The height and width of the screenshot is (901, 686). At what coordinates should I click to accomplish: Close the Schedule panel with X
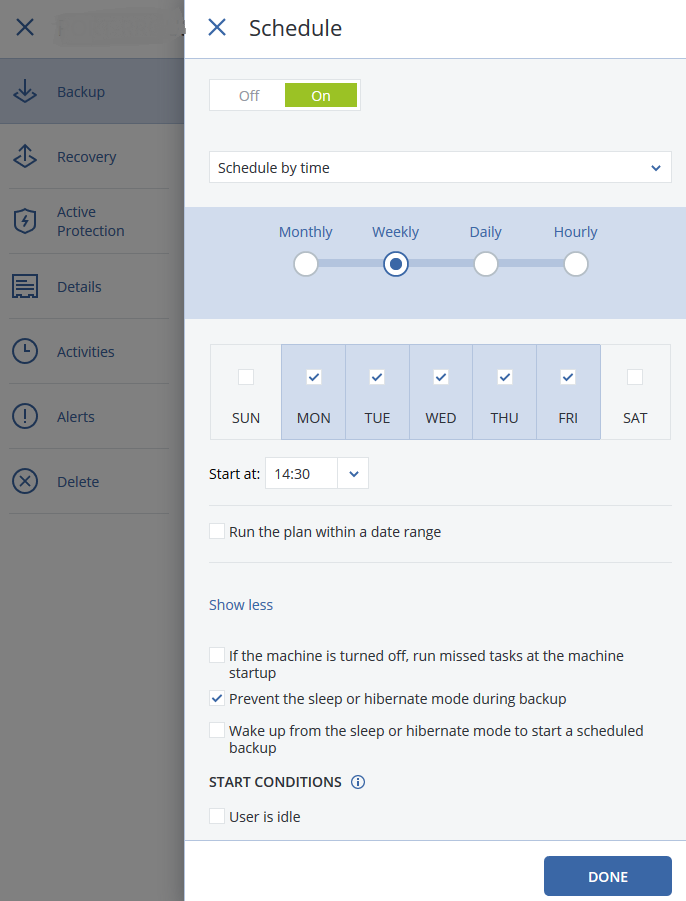coord(217,27)
